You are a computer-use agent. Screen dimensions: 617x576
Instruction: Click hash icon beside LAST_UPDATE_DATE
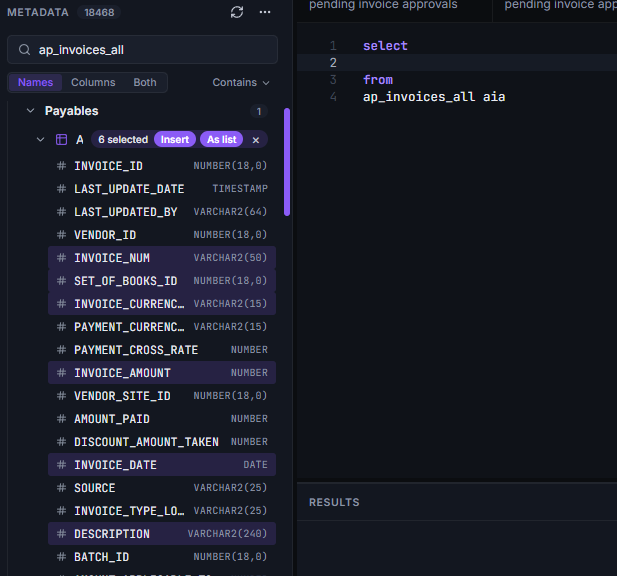tap(61, 189)
